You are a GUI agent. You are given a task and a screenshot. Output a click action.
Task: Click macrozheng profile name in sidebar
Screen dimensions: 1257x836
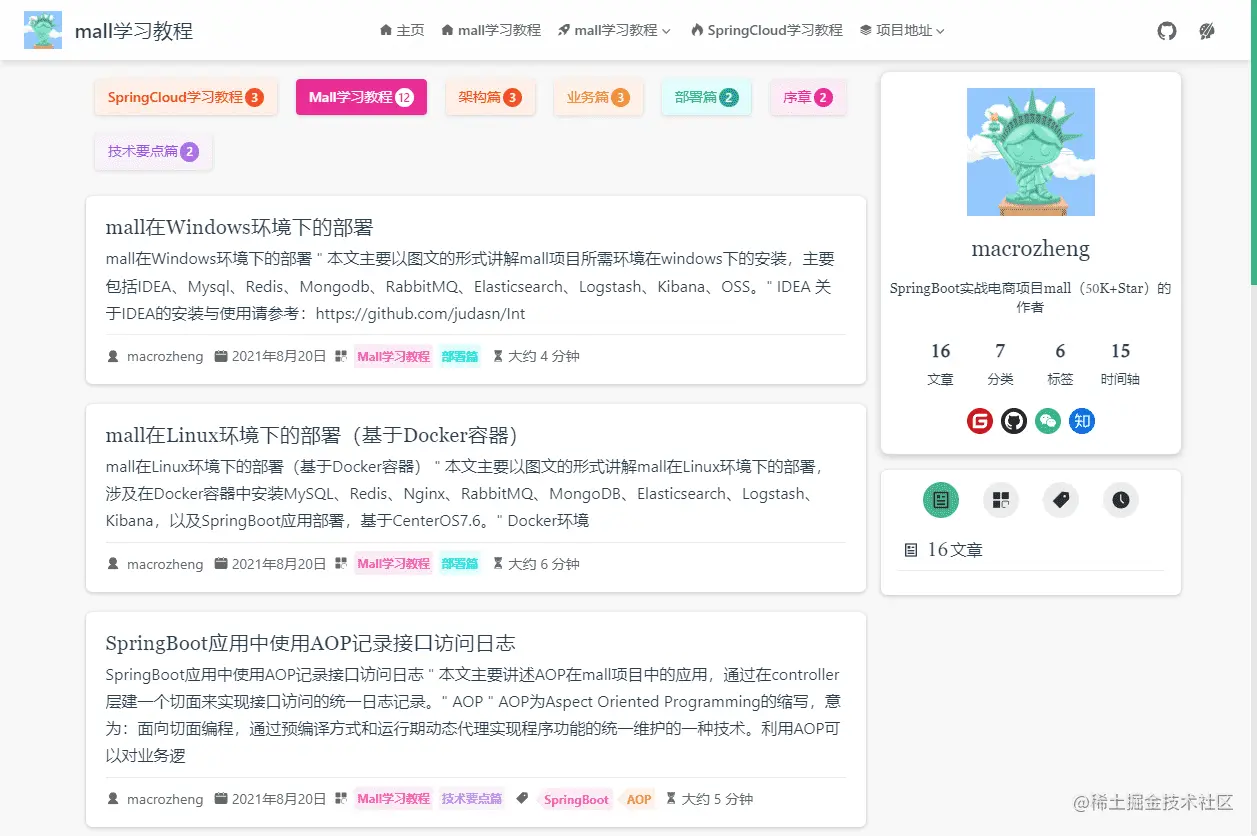coord(1031,249)
